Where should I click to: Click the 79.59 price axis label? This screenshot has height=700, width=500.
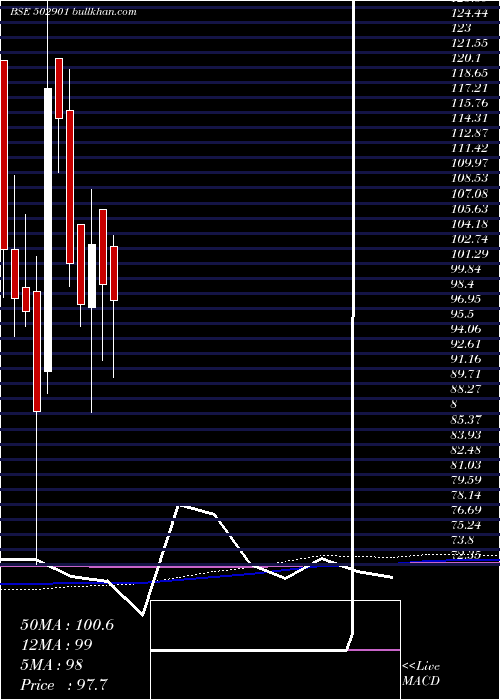pos(466,479)
